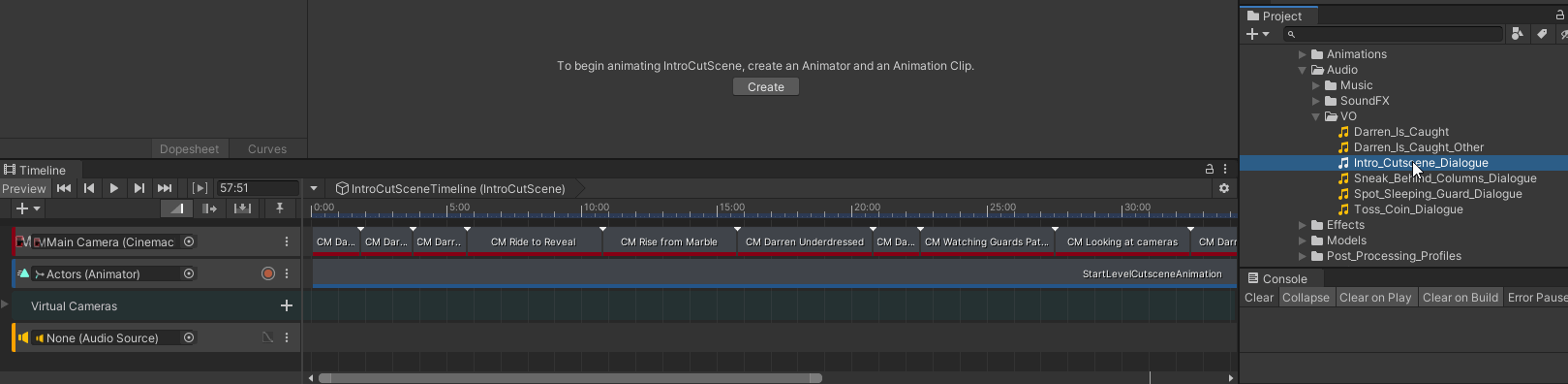Open Timeline gear settings
This screenshot has height=384, width=1568.
[x=1224, y=188]
